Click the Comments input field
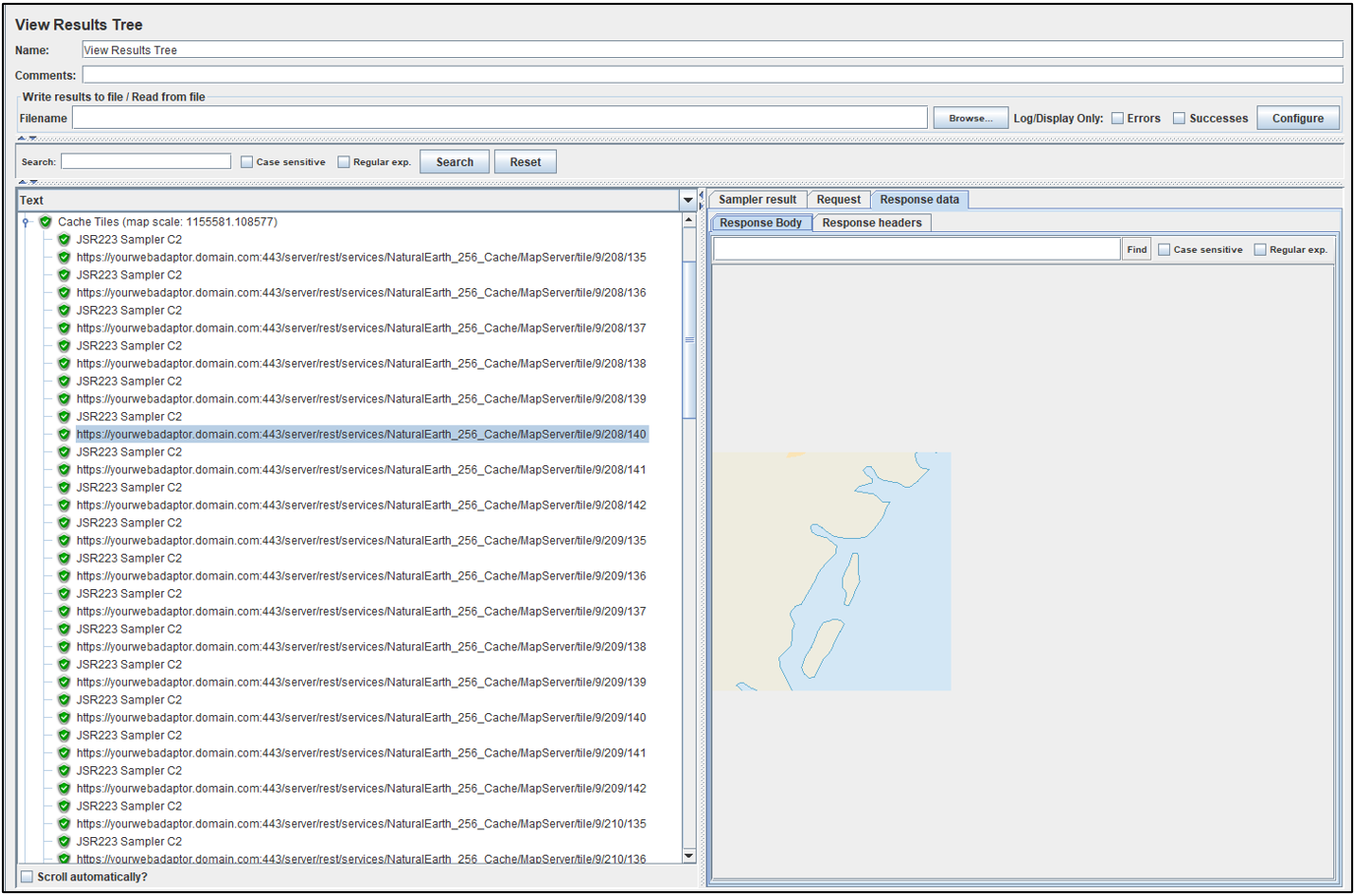This screenshot has width=1355, height=896. [x=712, y=75]
